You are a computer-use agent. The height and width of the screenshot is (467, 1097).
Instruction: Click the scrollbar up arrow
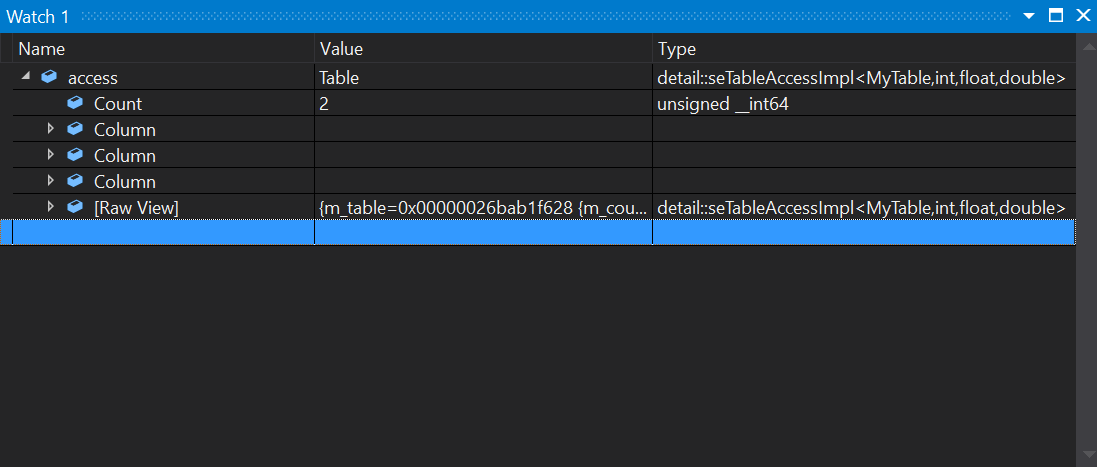(x=1086, y=45)
